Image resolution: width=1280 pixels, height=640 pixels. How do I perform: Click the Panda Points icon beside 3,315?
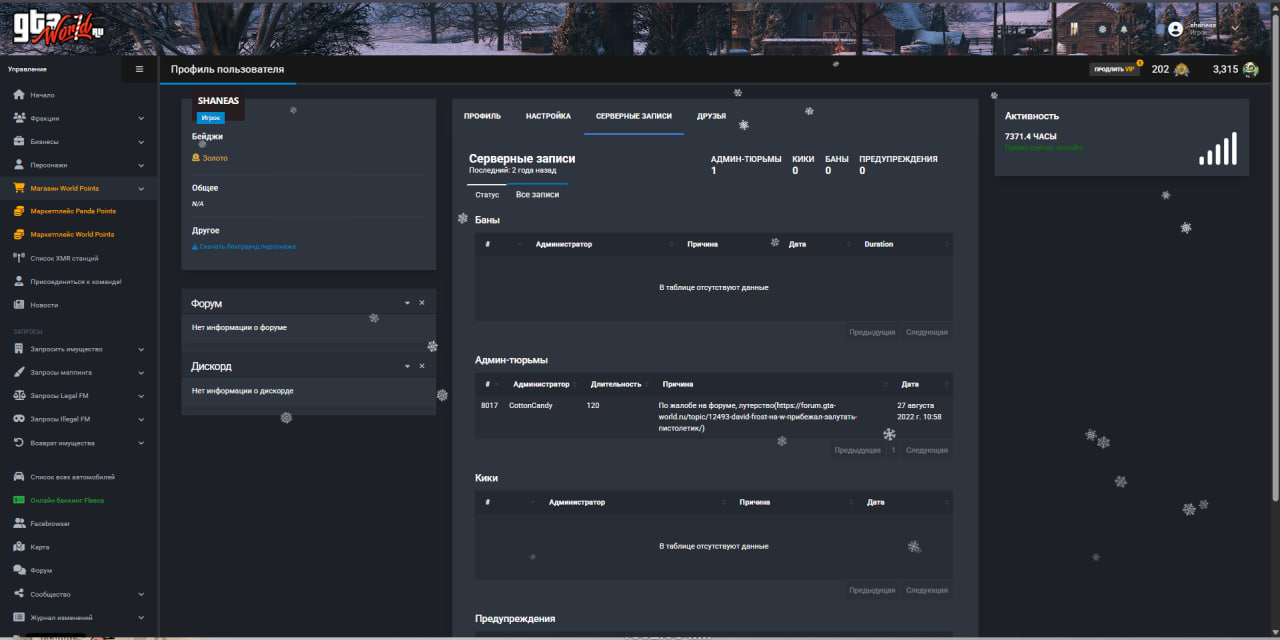[x=1250, y=70]
